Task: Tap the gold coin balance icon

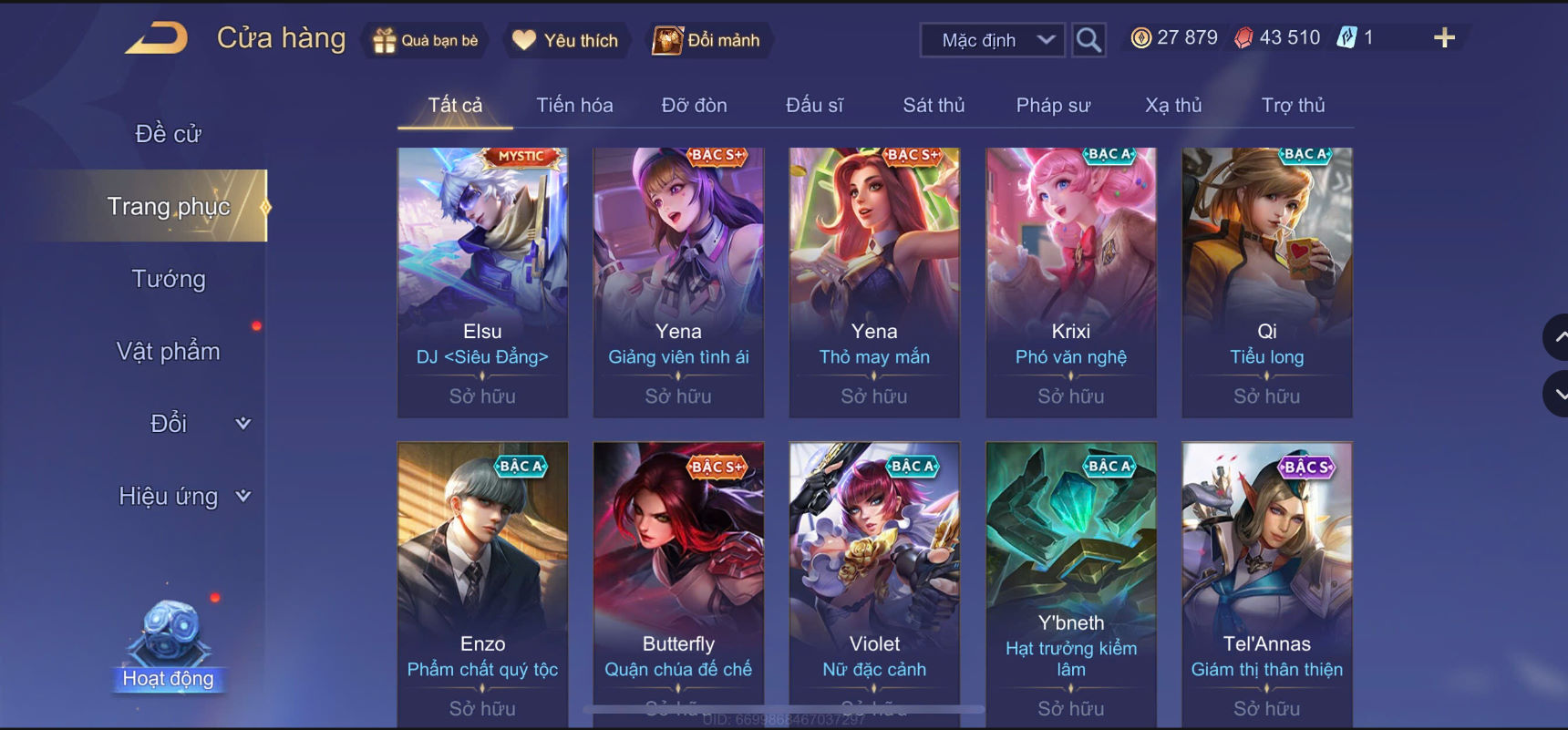Action: coord(1140,37)
